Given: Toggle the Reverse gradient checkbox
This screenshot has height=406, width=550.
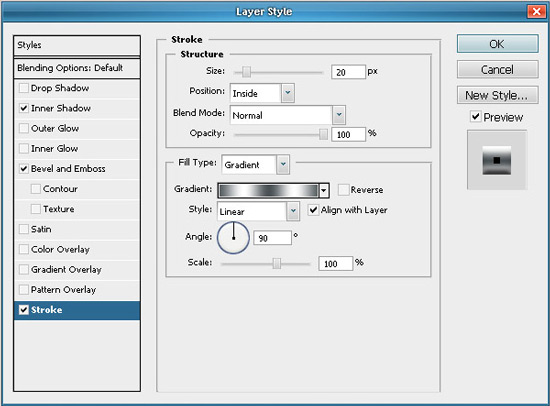Looking at the screenshot, I should [x=343, y=190].
